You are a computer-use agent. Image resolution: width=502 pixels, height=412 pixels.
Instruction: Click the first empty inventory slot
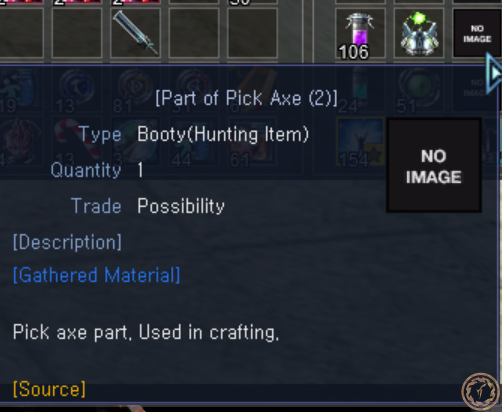(x=19, y=33)
